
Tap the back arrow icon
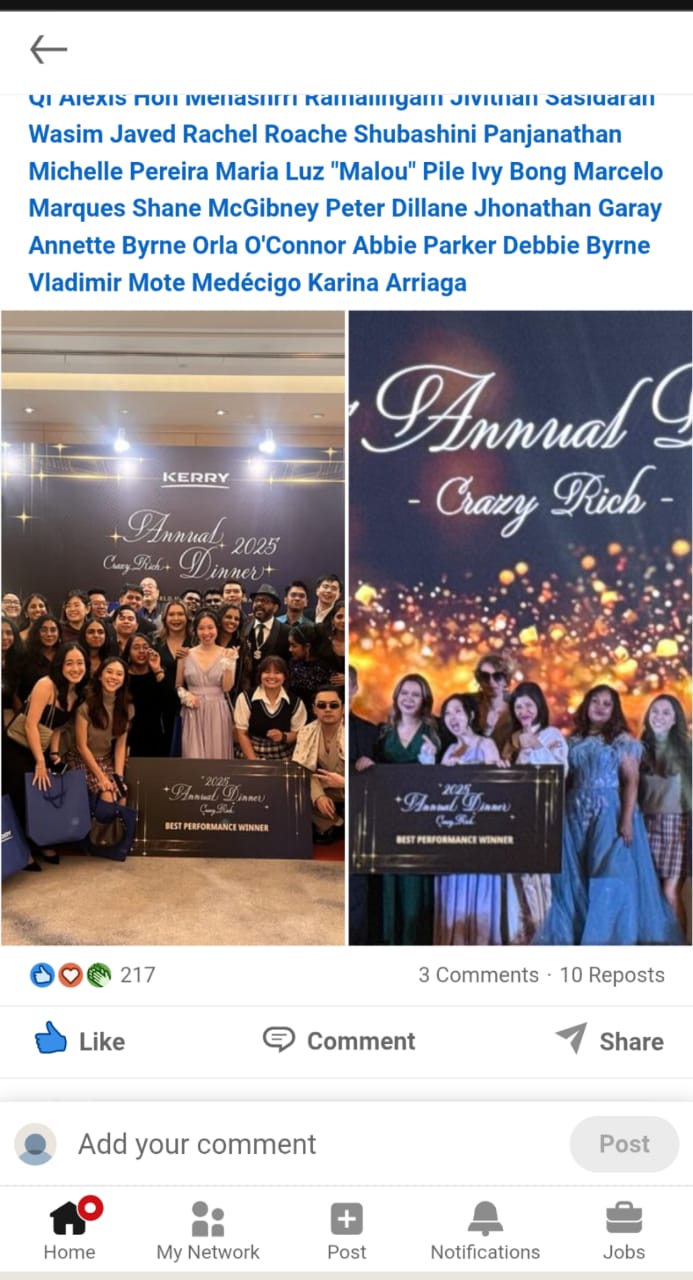(48, 49)
